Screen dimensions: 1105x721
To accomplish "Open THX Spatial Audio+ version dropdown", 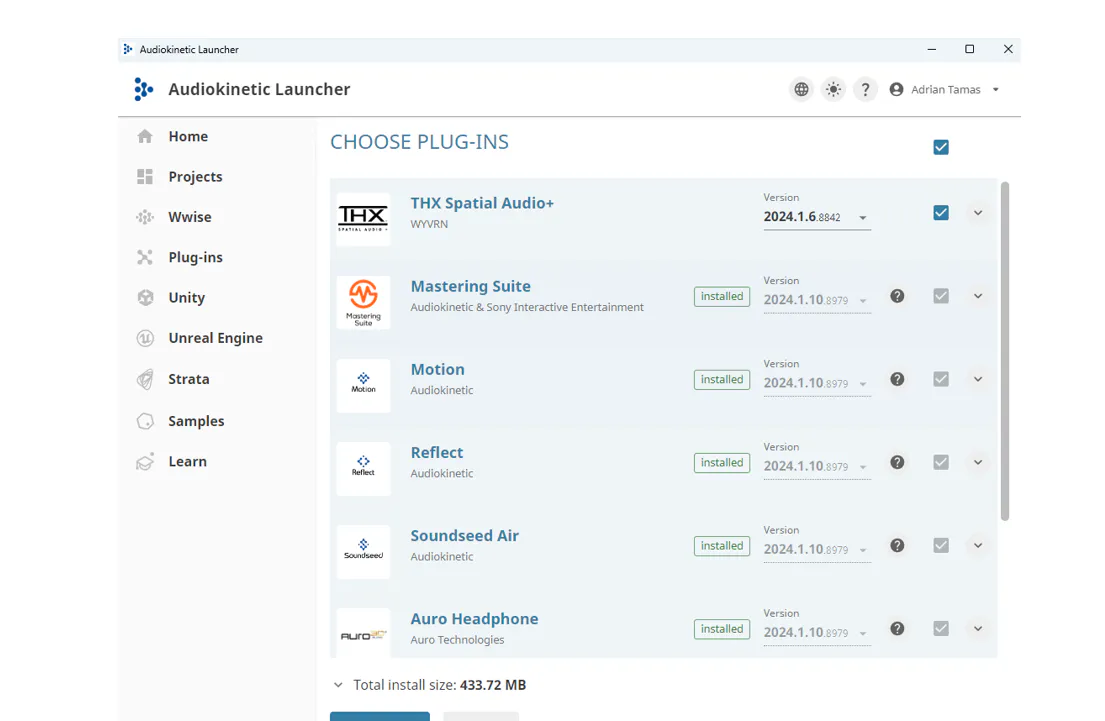I will (817, 218).
